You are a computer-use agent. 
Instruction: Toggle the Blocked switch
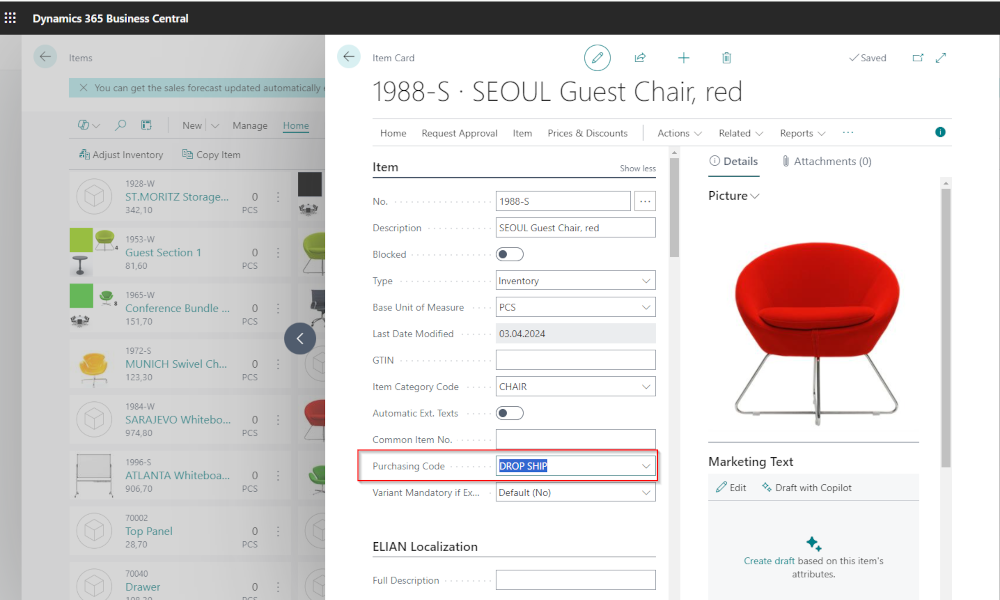pyautogui.click(x=510, y=254)
